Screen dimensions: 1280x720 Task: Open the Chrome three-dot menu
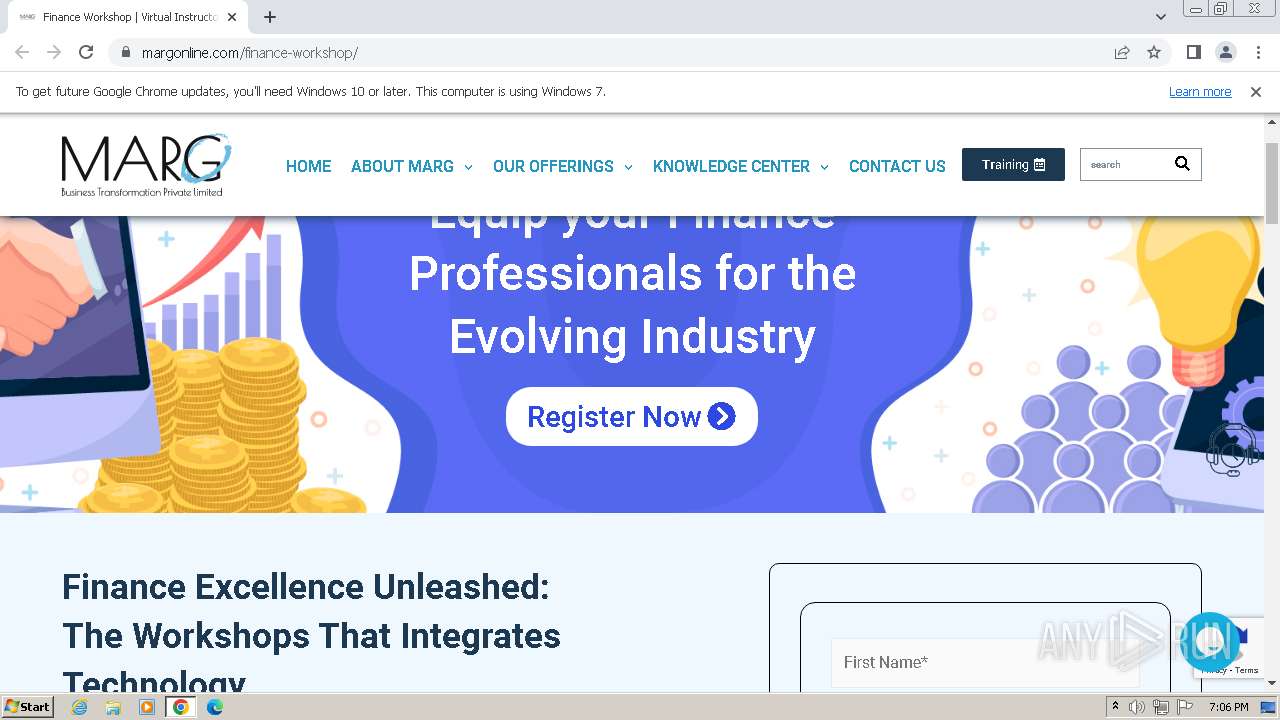pyautogui.click(x=1258, y=52)
